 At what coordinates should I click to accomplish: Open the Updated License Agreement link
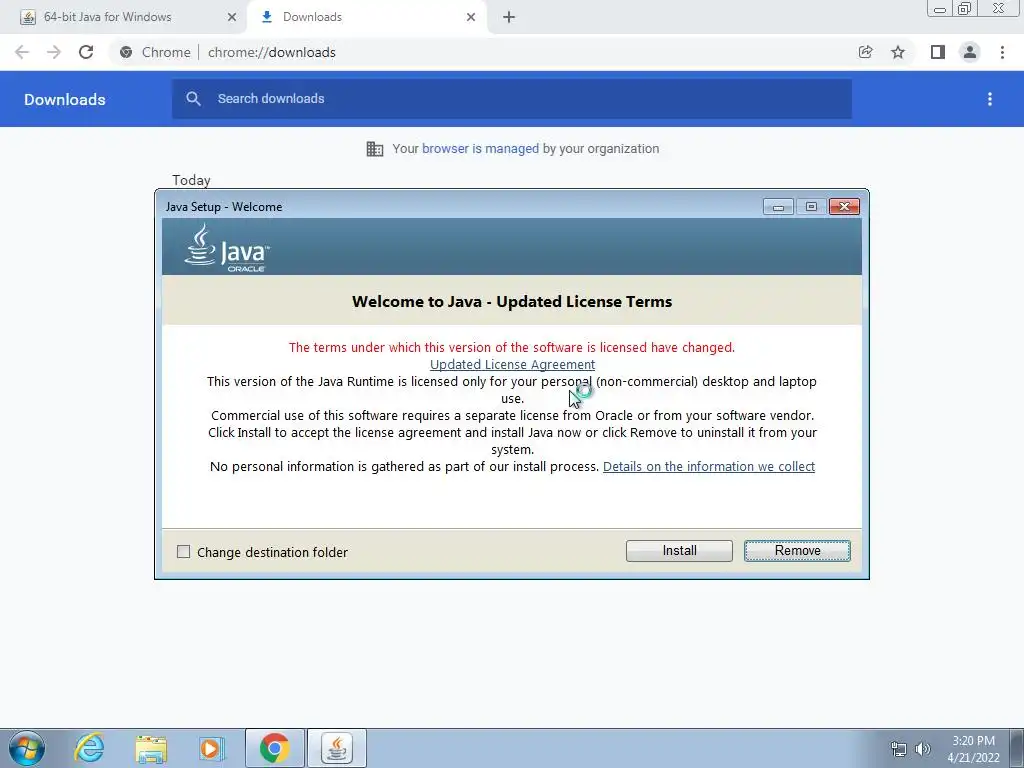[512, 364]
